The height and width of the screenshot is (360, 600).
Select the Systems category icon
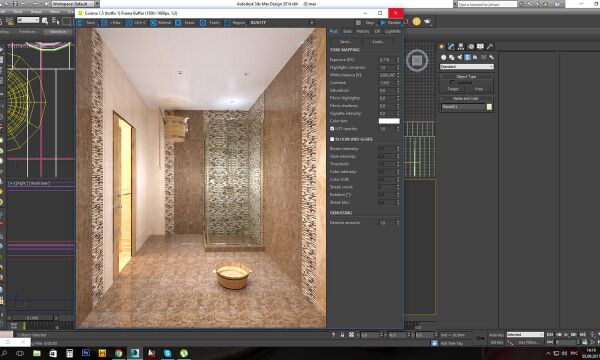[492, 57]
